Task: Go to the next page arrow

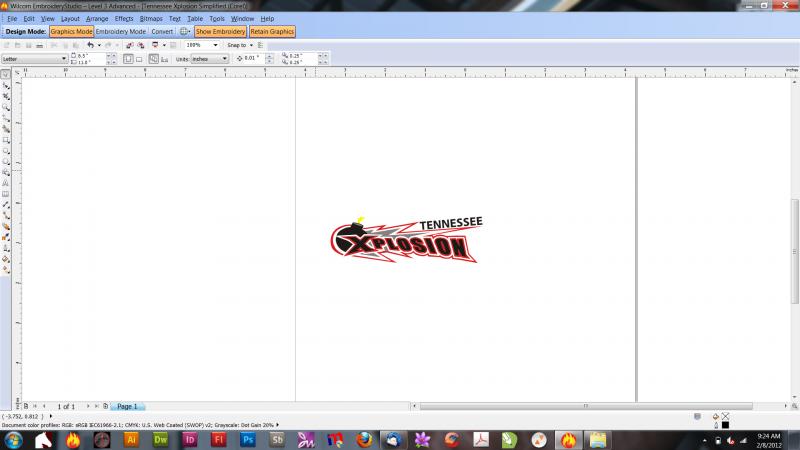Action: 88,406
